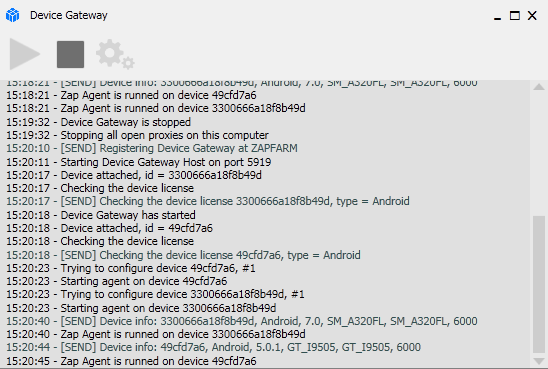The image size is (548, 369).
Task: Select the Device info line mentioning GT_I9505
Action: (214, 347)
